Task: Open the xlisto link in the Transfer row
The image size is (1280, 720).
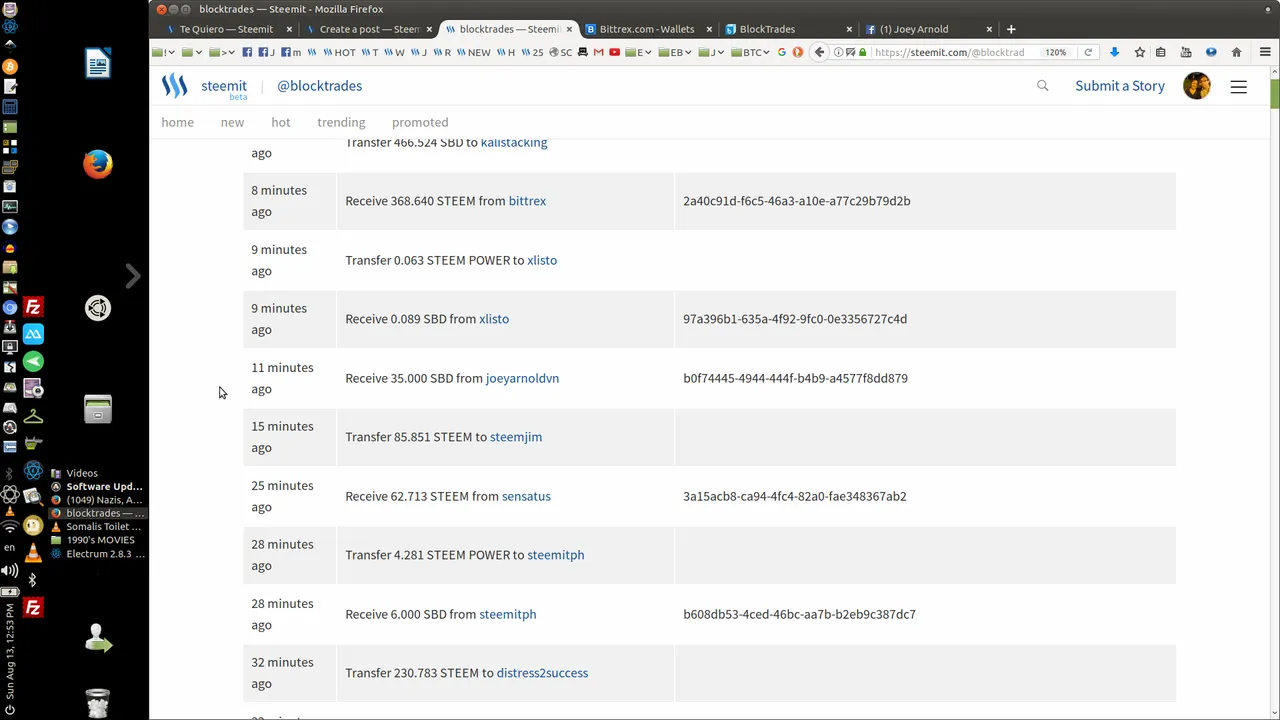Action: coord(542,260)
